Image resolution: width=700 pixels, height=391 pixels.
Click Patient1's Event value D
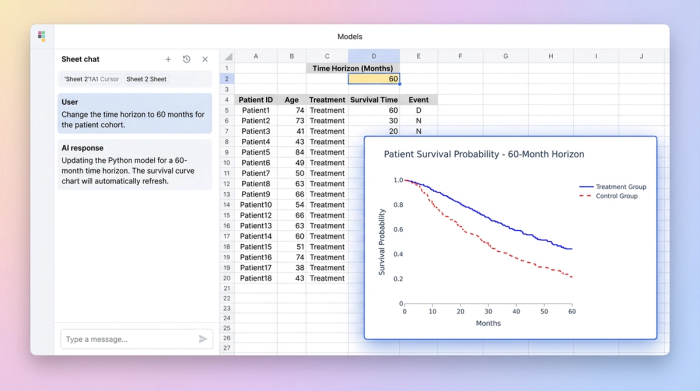tap(418, 110)
